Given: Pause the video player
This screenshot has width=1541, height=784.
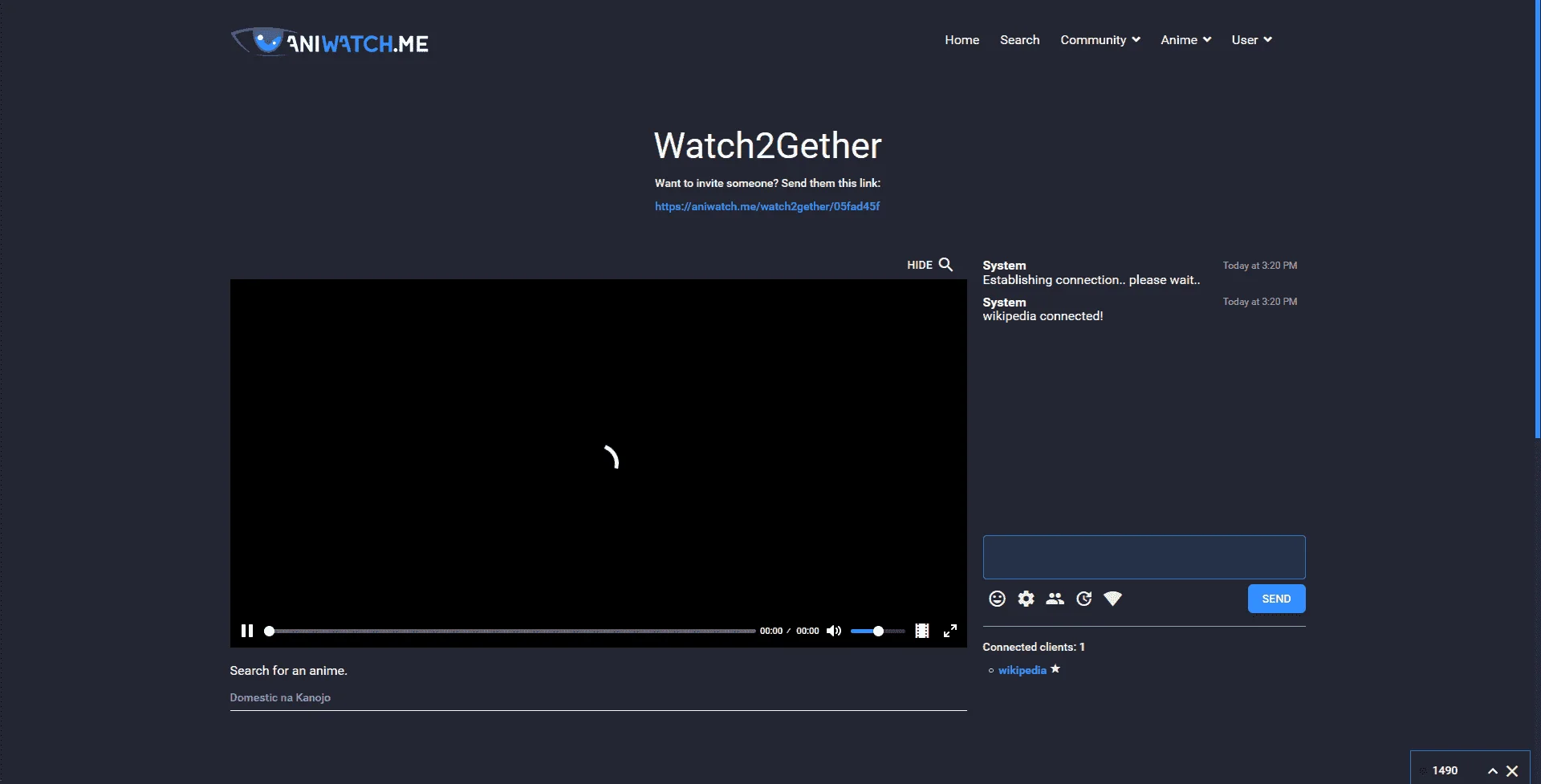Looking at the screenshot, I should coord(247,631).
